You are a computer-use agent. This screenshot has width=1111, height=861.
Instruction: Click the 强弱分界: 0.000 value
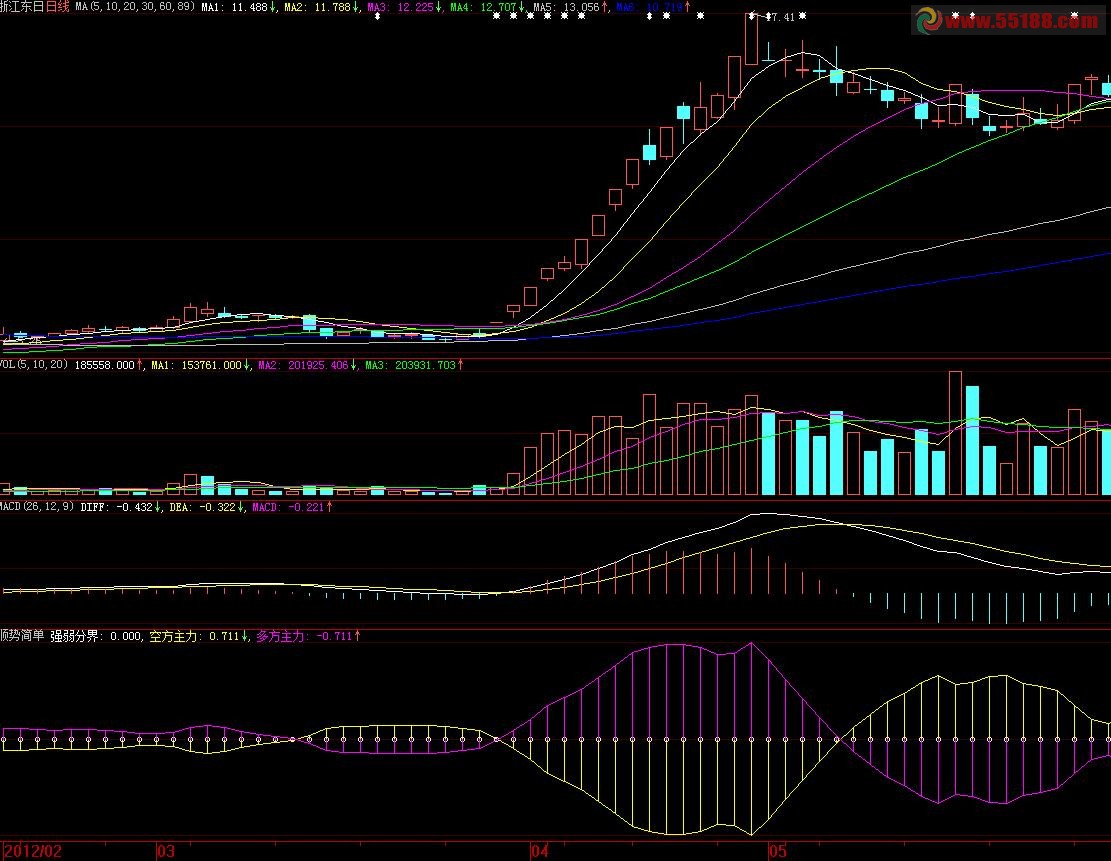[x=96, y=636]
